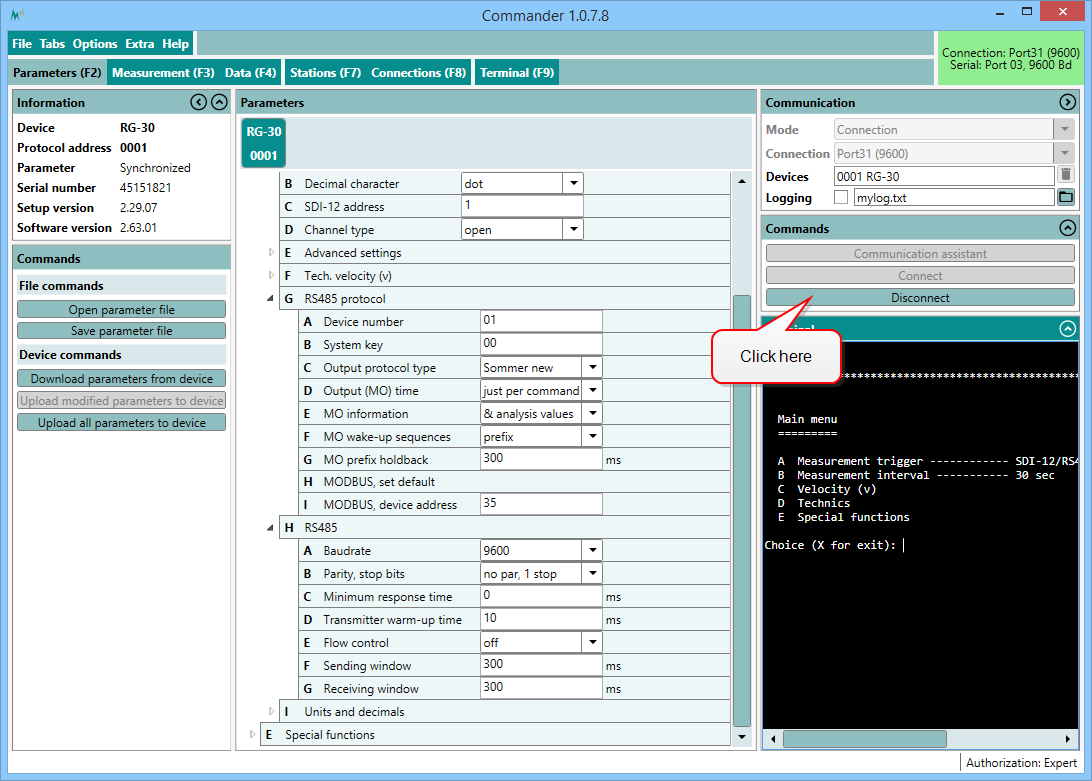Screen dimensions: 1092x781
Task: Select Parameters (F2) tab
Action: 57,72
